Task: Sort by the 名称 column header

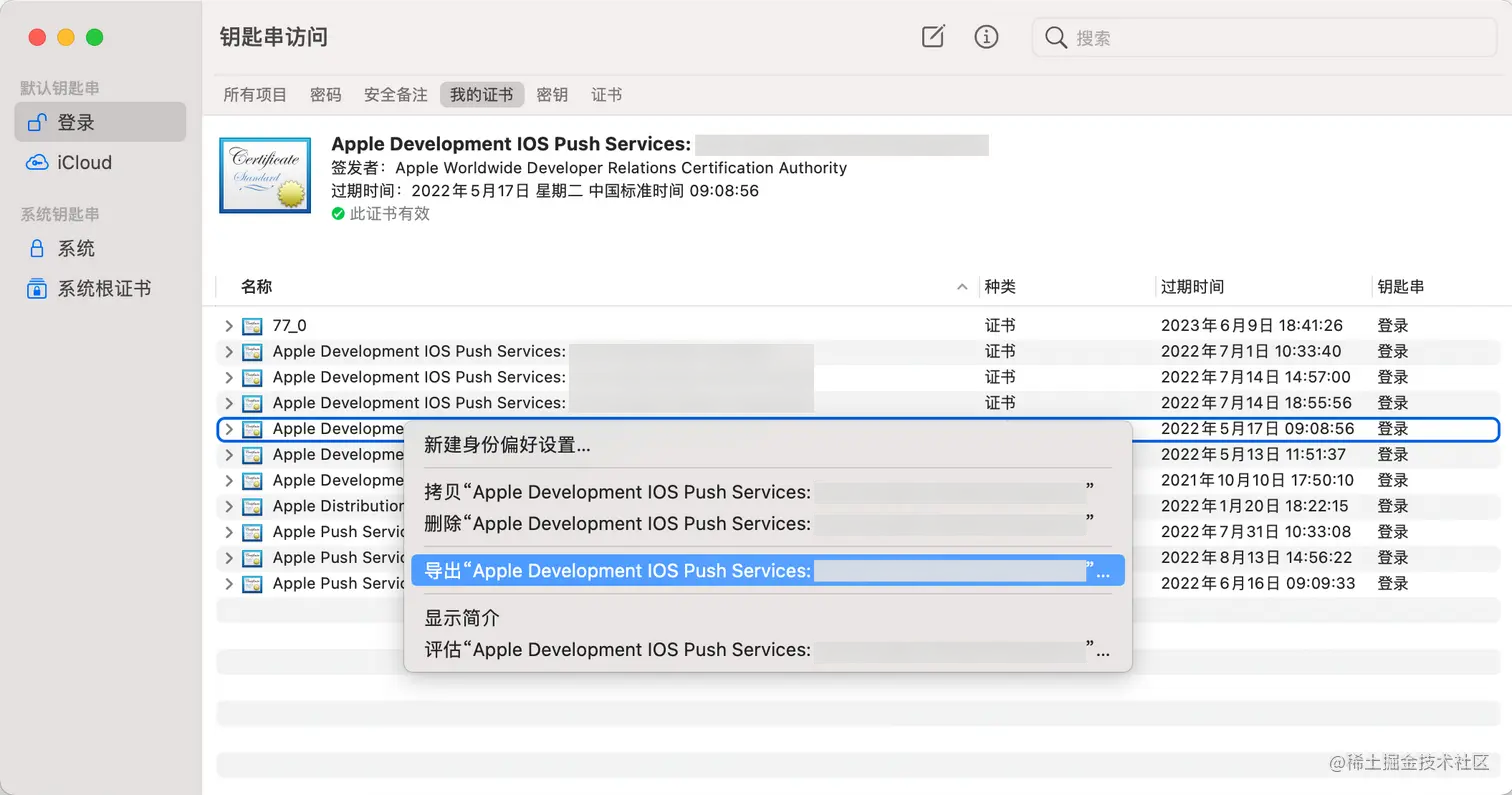Action: [x=257, y=287]
